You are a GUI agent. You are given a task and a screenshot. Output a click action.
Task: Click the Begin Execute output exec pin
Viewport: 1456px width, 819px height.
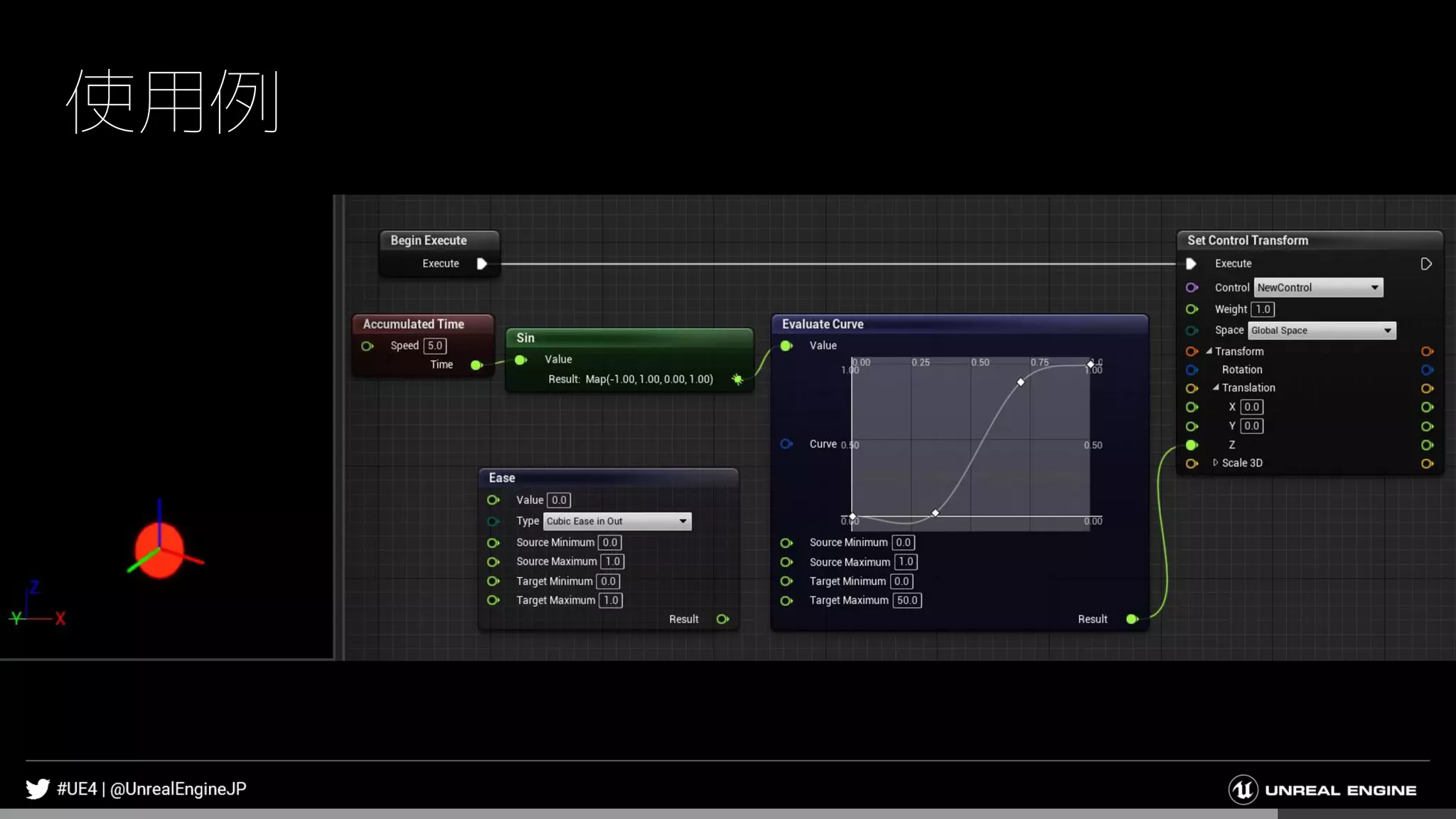coord(481,264)
